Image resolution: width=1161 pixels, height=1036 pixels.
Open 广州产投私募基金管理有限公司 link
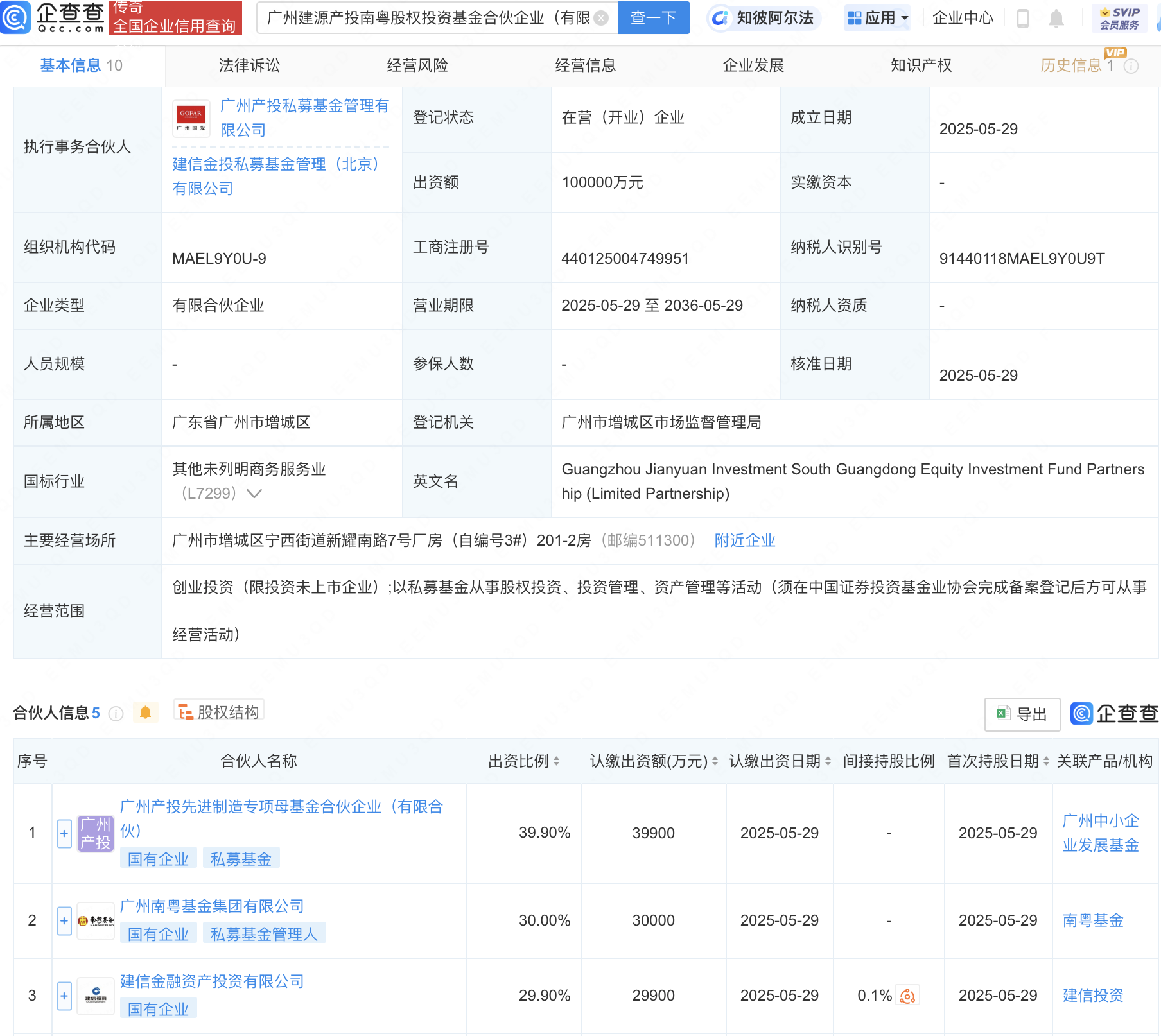click(x=305, y=118)
